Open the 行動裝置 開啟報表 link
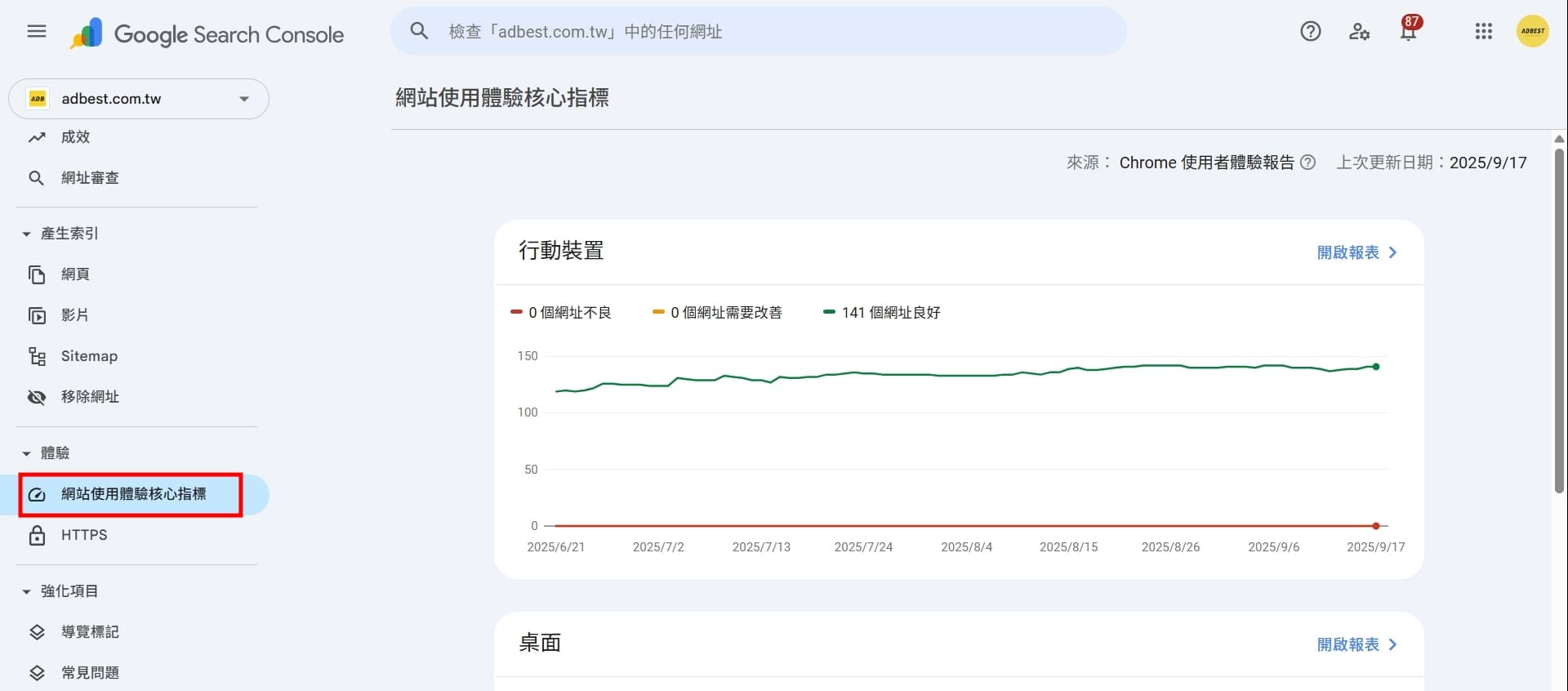Viewport: 1568px width, 691px height. coord(1347,252)
